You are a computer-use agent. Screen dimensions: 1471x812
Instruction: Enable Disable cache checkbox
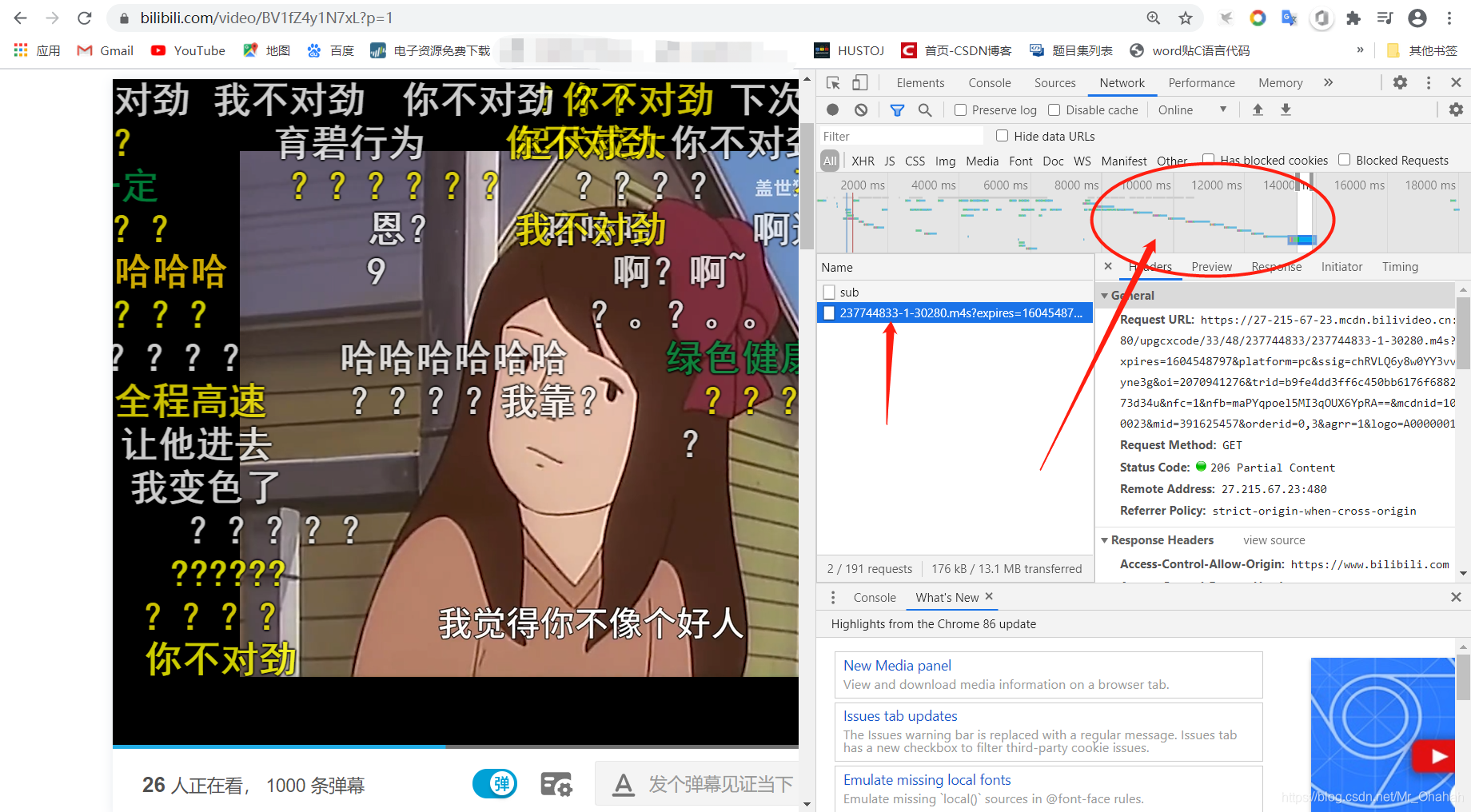coord(1054,109)
